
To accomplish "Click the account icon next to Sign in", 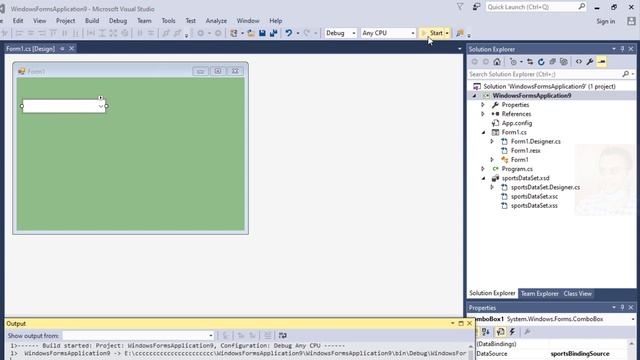I will [631, 21].
